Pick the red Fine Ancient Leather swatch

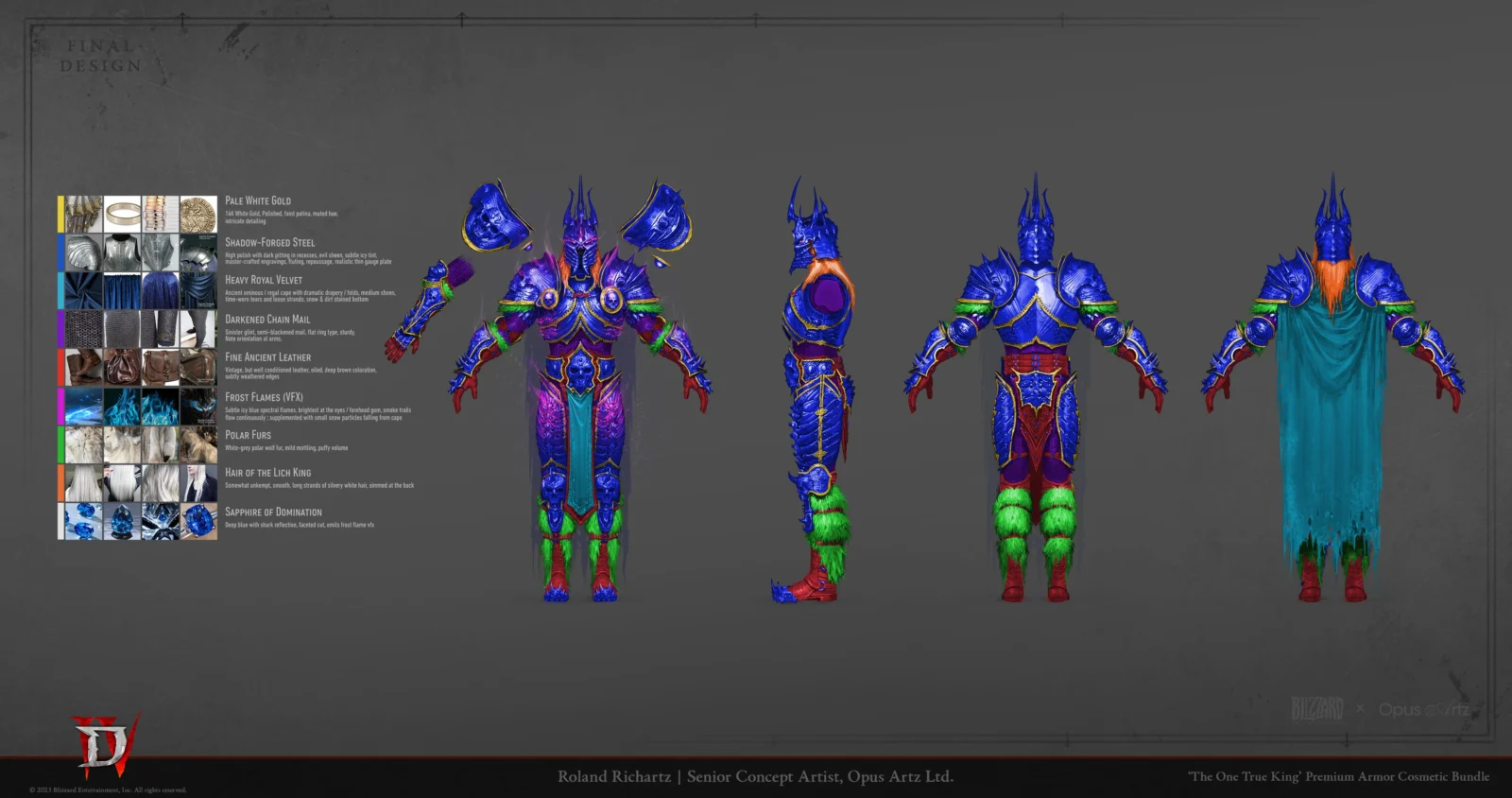coord(60,367)
